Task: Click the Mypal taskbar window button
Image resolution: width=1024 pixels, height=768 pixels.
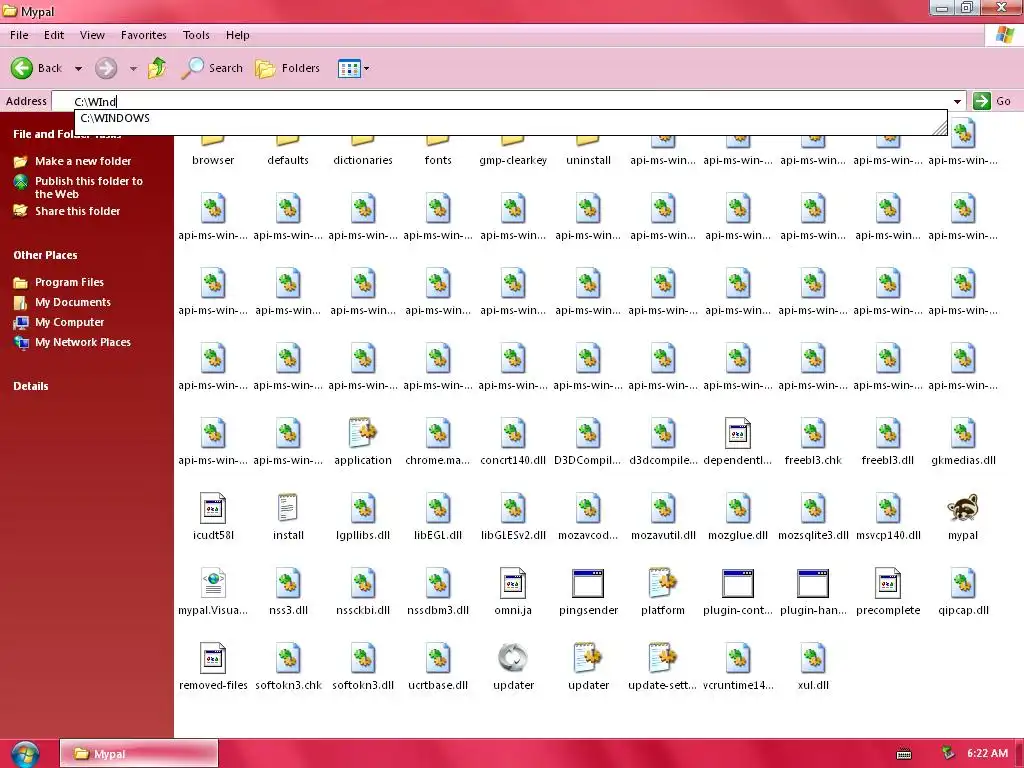Action: tap(139, 754)
